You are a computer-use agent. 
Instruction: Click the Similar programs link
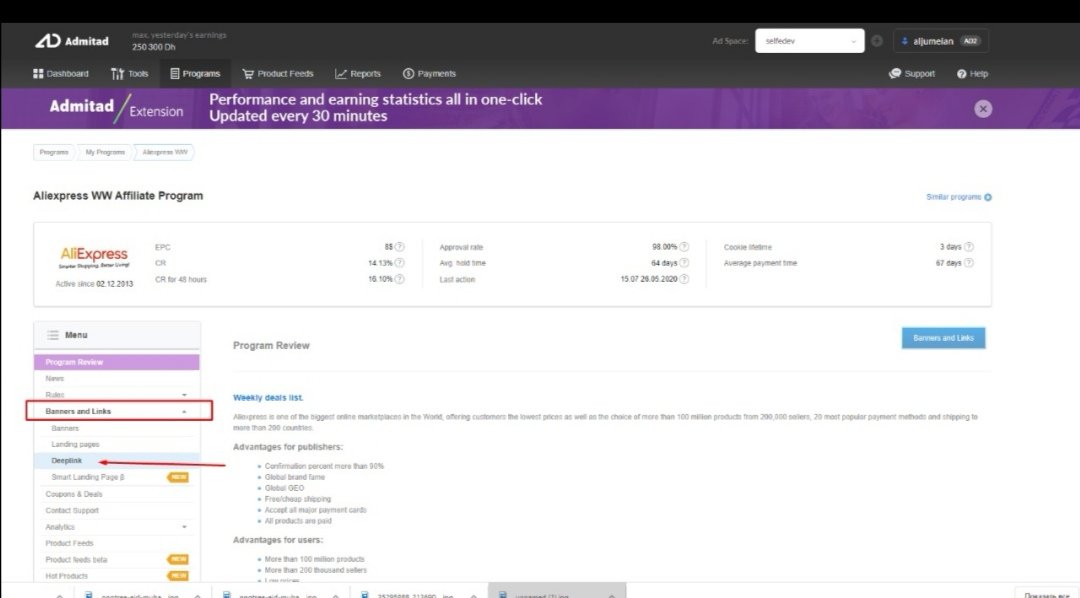[x=953, y=197]
